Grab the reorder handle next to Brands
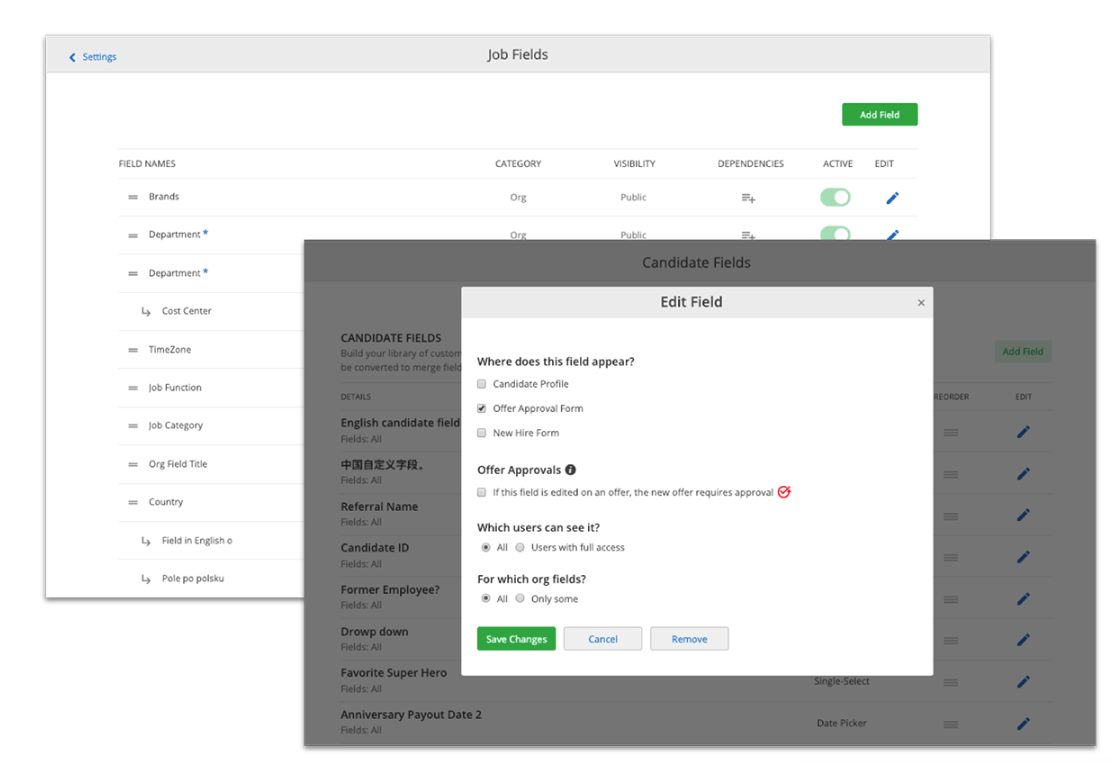Screen dimensions: 1112x762 [133, 197]
